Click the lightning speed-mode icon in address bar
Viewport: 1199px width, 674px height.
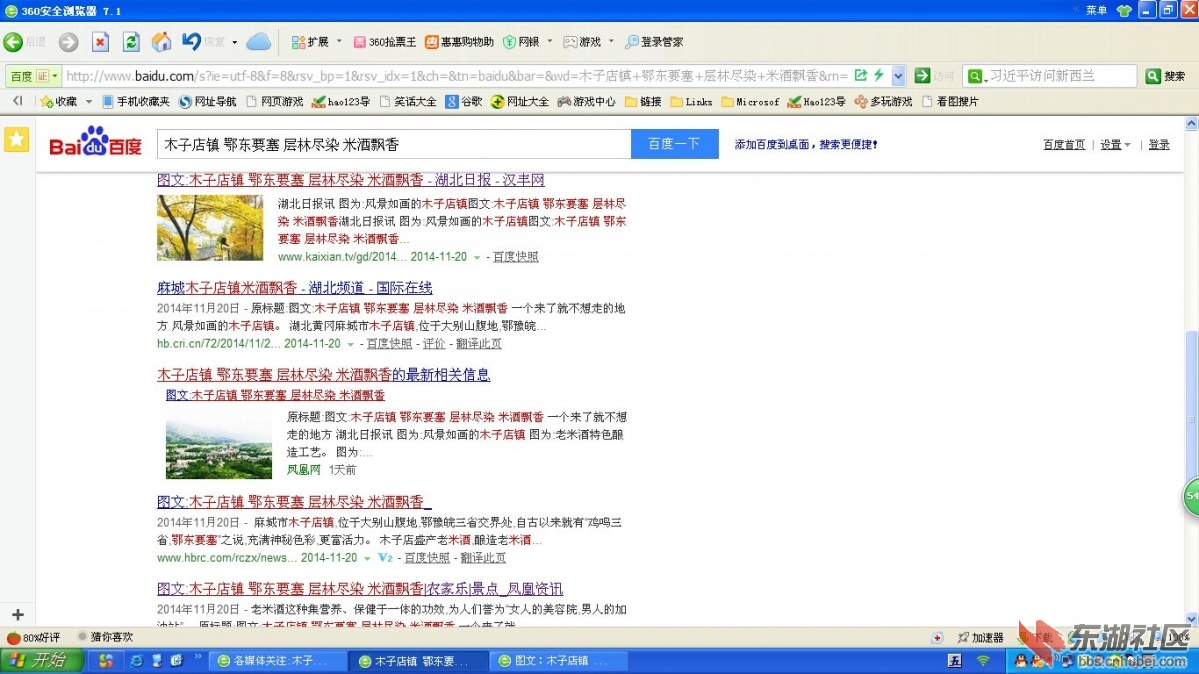tap(879, 75)
